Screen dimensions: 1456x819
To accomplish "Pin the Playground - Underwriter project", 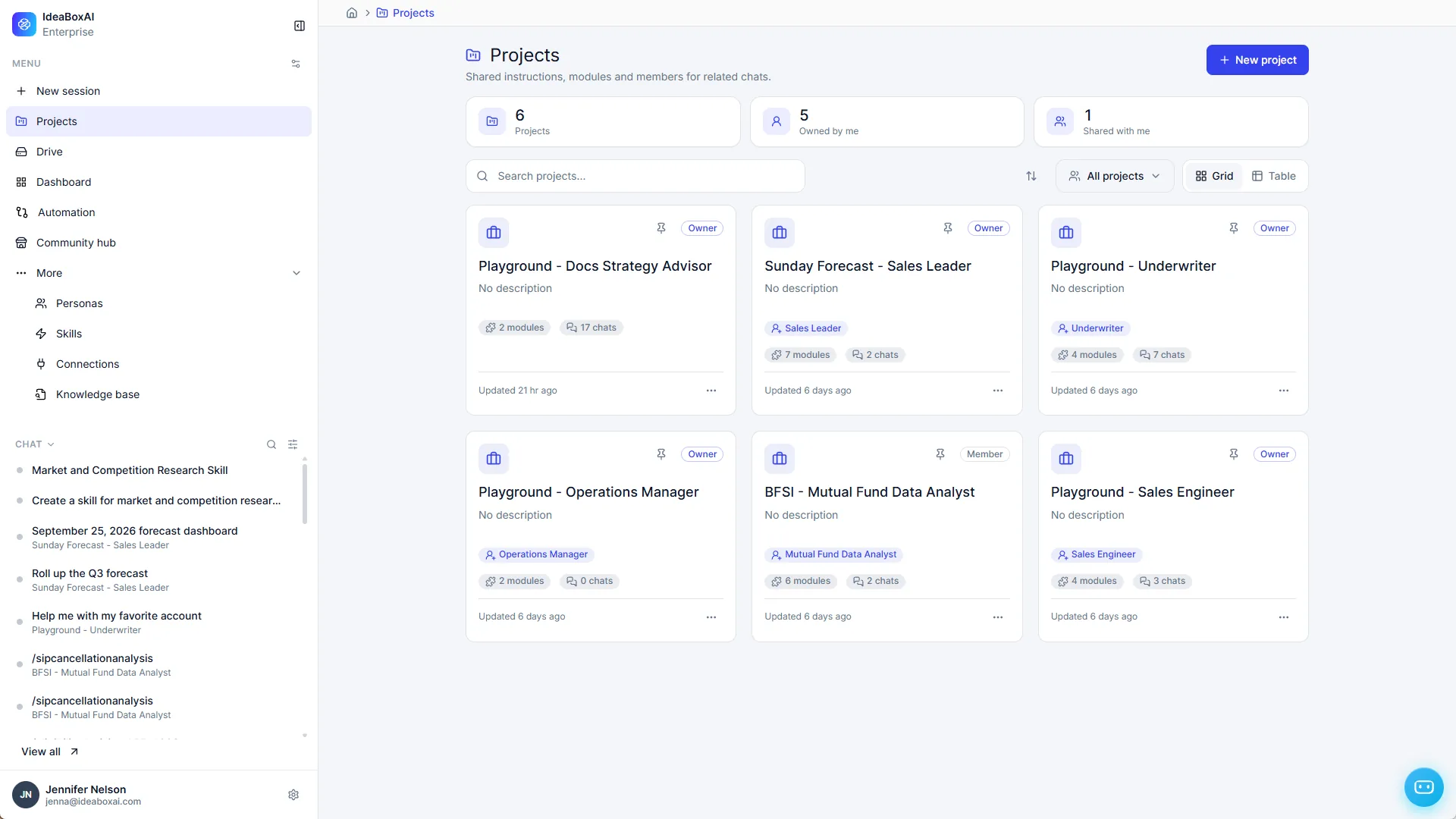I will click(1234, 228).
